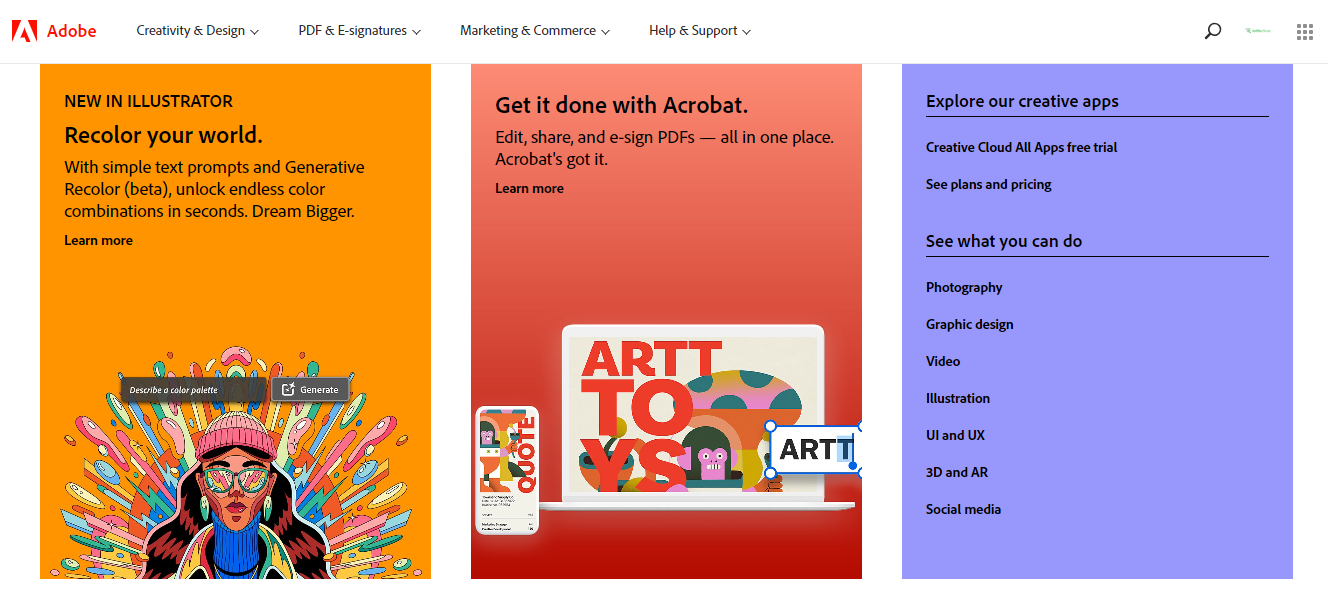The image size is (1328, 609).
Task: Open the app switcher grid icon
Action: pos(1305,31)
